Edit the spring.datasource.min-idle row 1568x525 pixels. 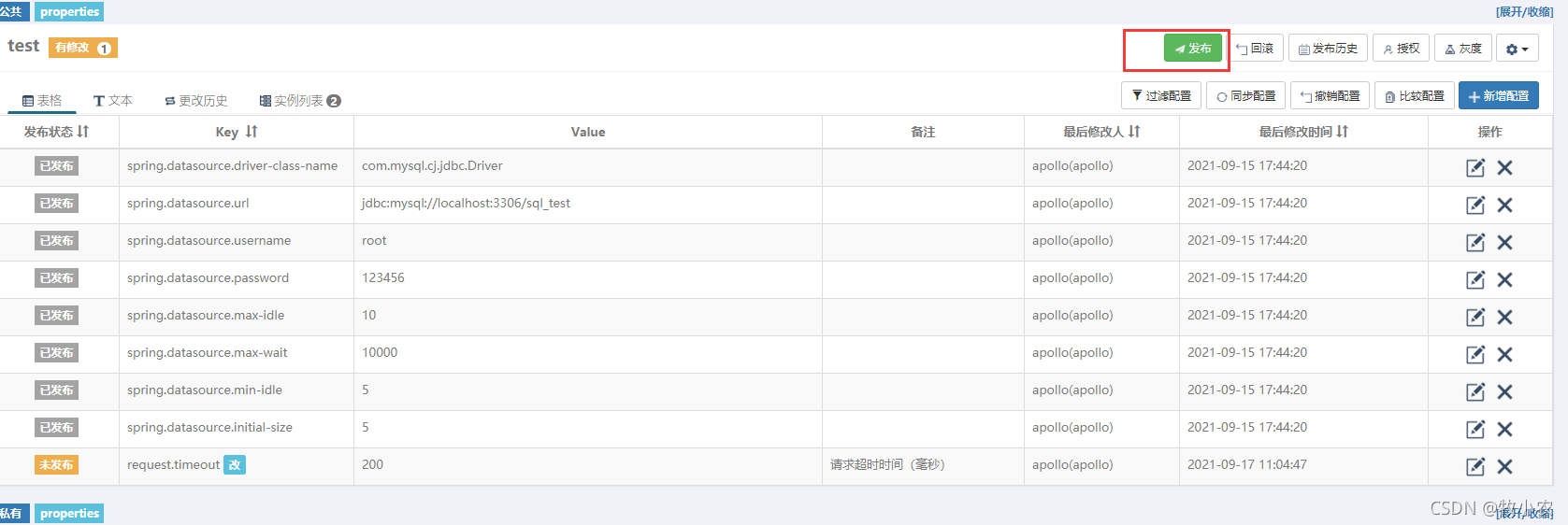coord(1475,391)
